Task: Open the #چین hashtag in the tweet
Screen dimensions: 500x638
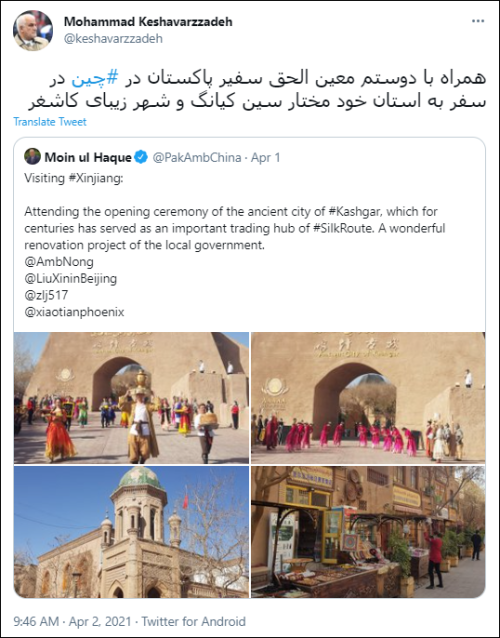Action: point(95,78)
